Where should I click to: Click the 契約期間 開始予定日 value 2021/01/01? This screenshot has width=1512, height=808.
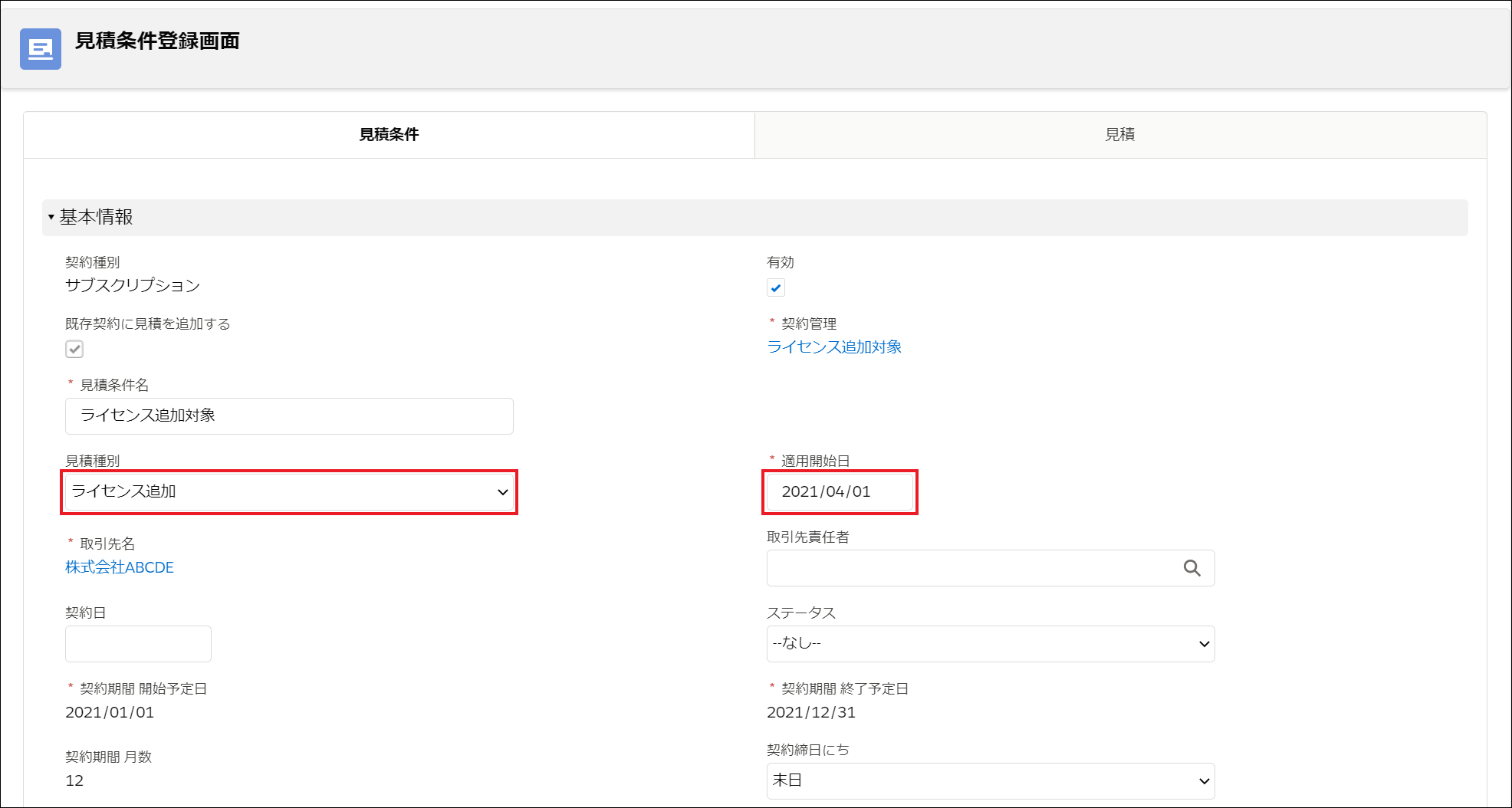click(x=110, y=712)
